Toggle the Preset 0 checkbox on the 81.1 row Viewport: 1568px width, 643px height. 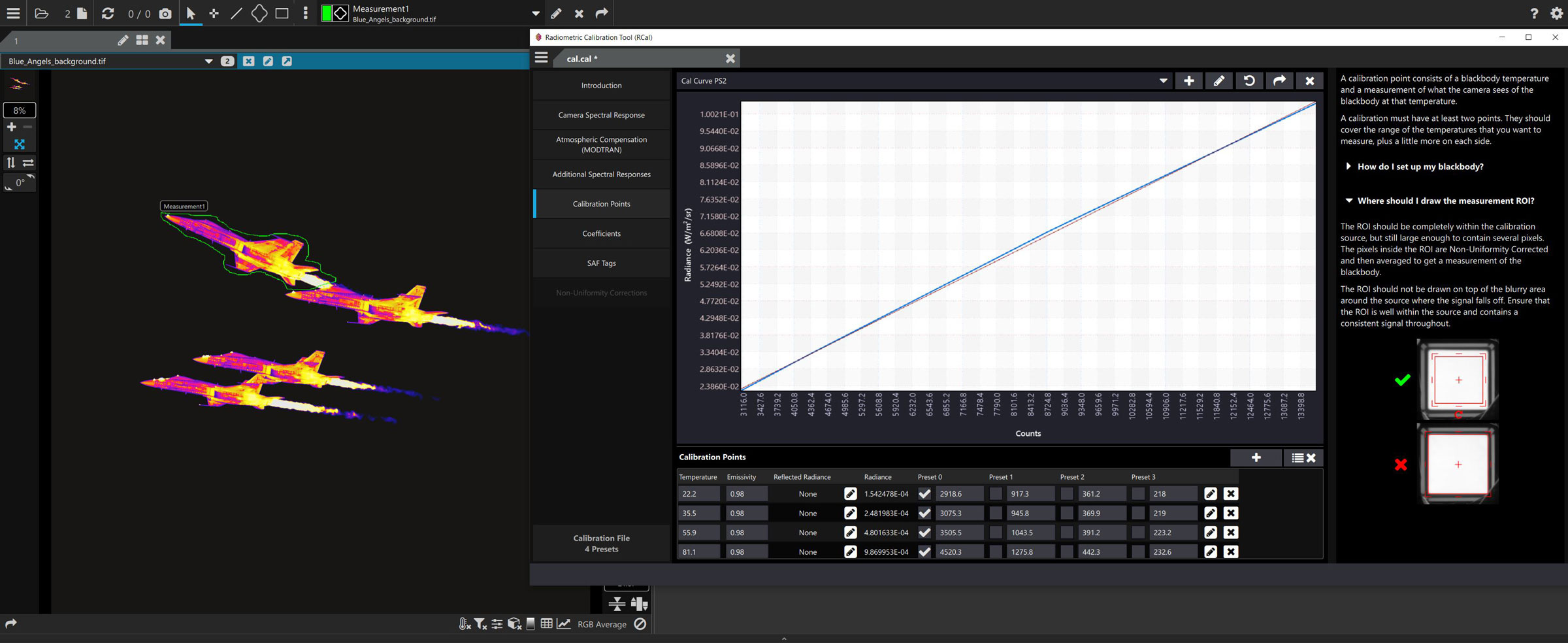tap(924, 552)
